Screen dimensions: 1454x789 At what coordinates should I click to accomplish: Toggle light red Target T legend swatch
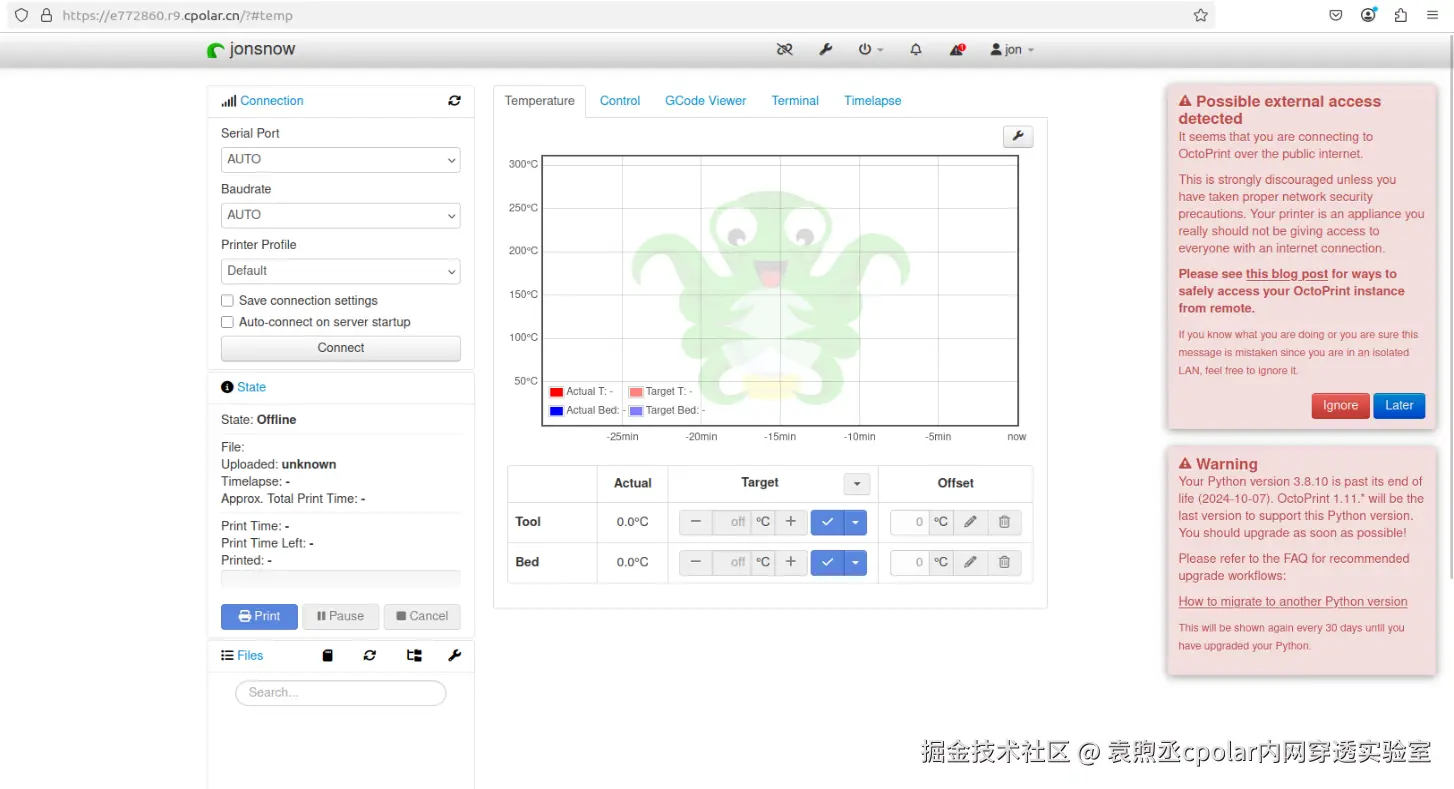(635, 392)
